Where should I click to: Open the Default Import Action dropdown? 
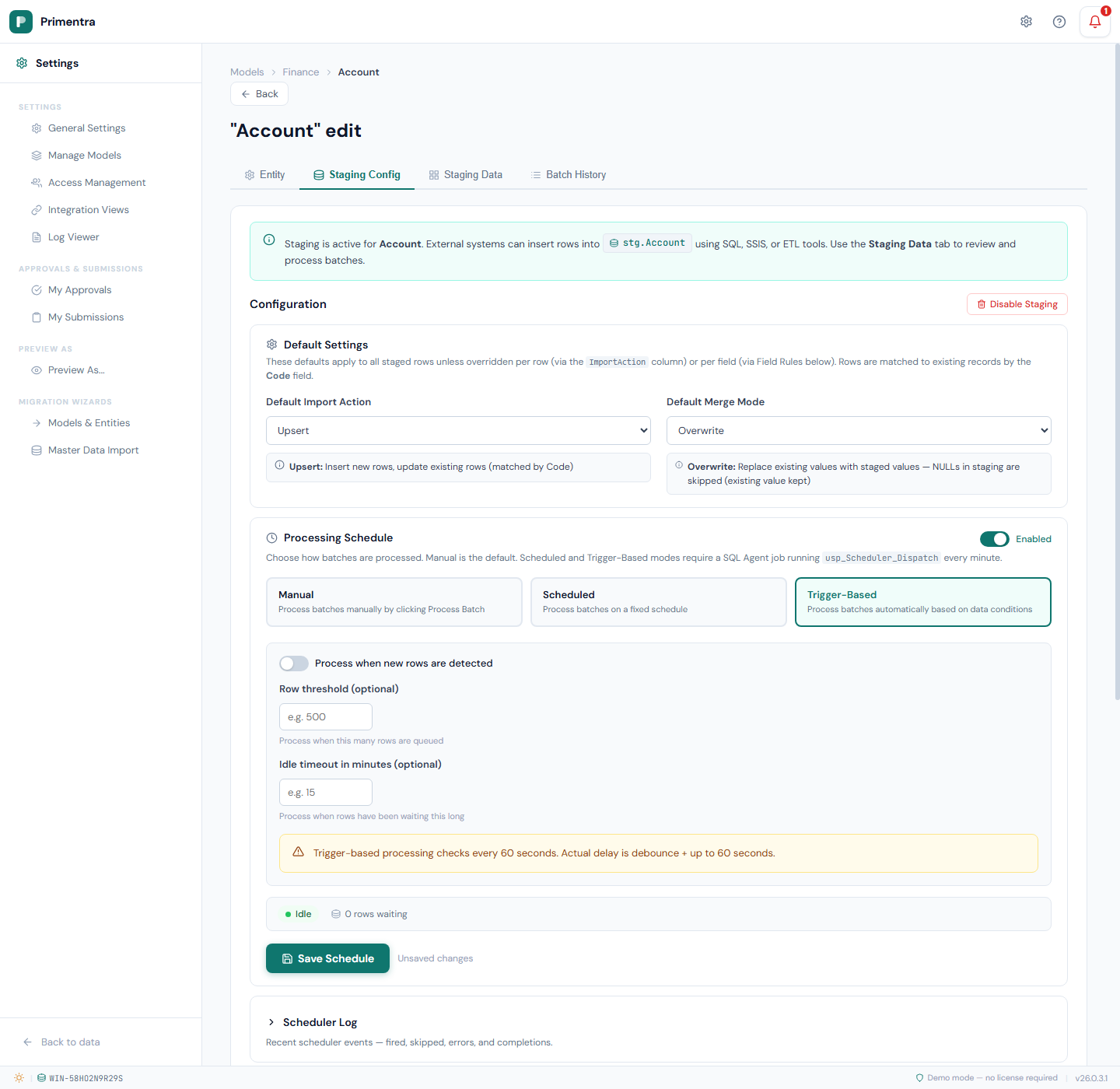click(x=458, y=431)
